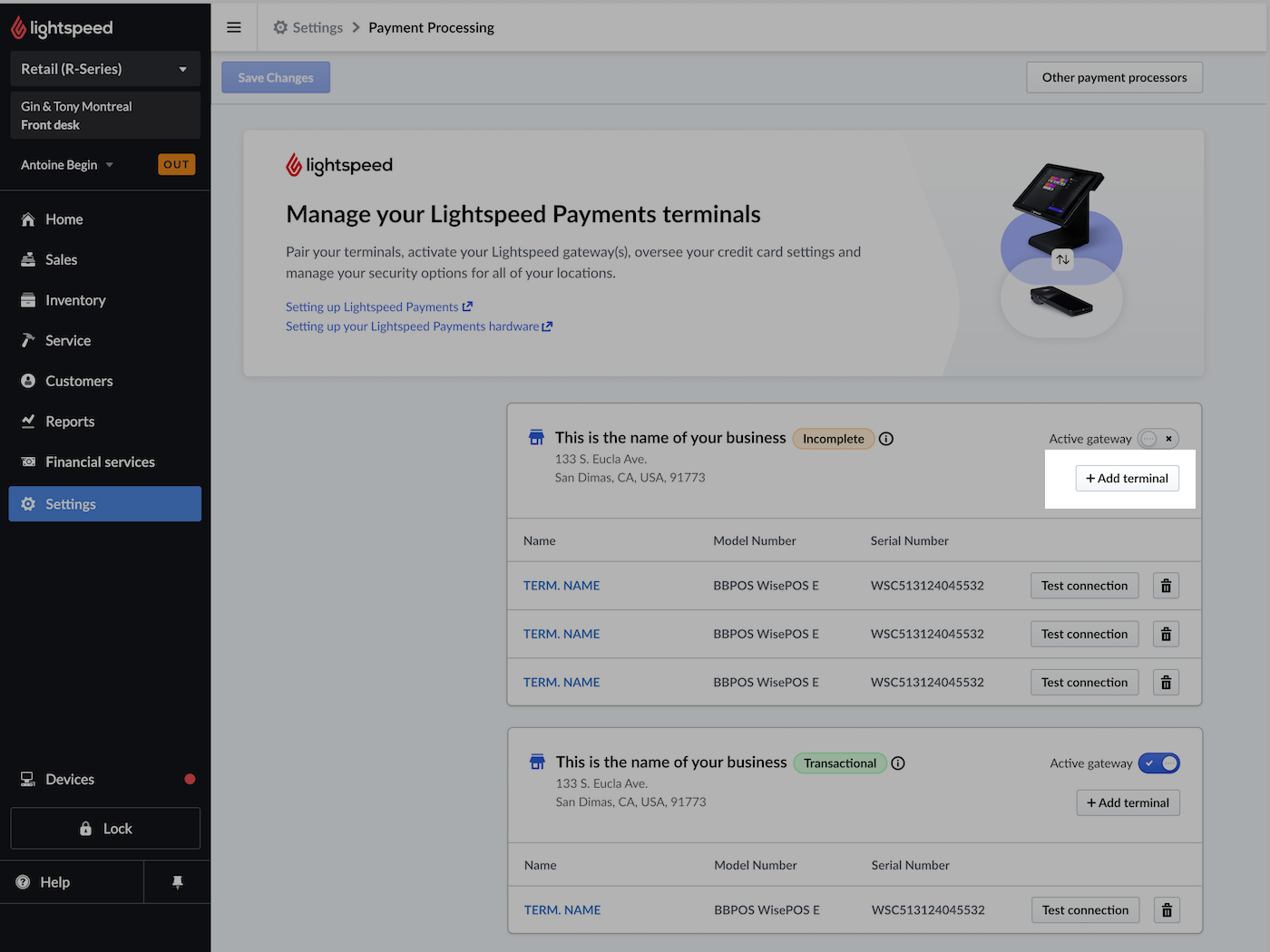Delete the first terminal with trash icon
Image resolution: width=1270 pixels, height=952 pixels.
pos(1166,586)
